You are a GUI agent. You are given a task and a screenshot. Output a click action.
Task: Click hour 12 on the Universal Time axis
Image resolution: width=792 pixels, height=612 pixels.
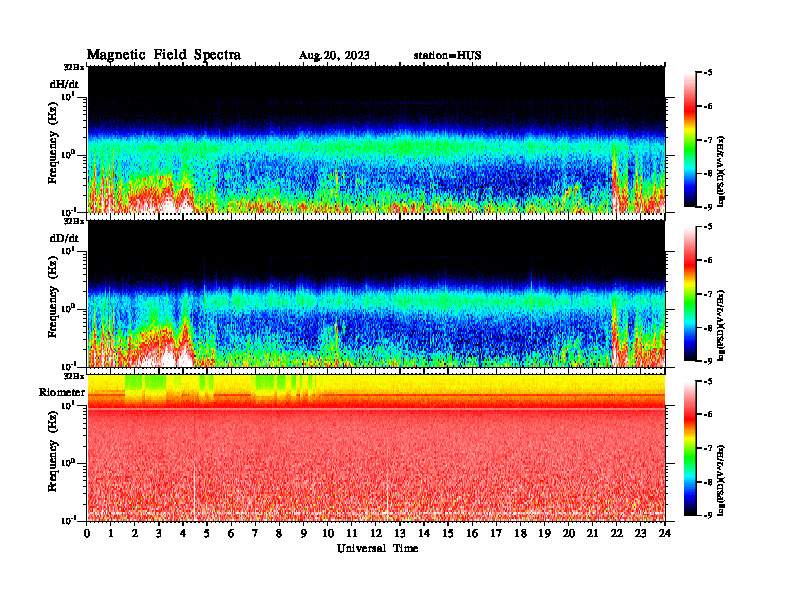coord(376,534)
